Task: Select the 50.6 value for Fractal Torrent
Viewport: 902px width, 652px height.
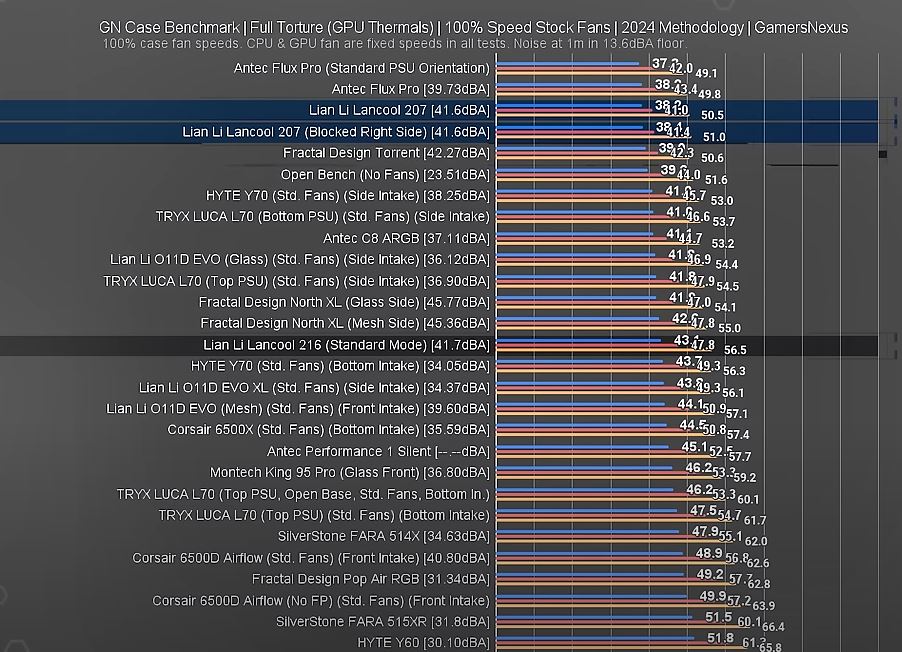Action: (x=712, y=158)
